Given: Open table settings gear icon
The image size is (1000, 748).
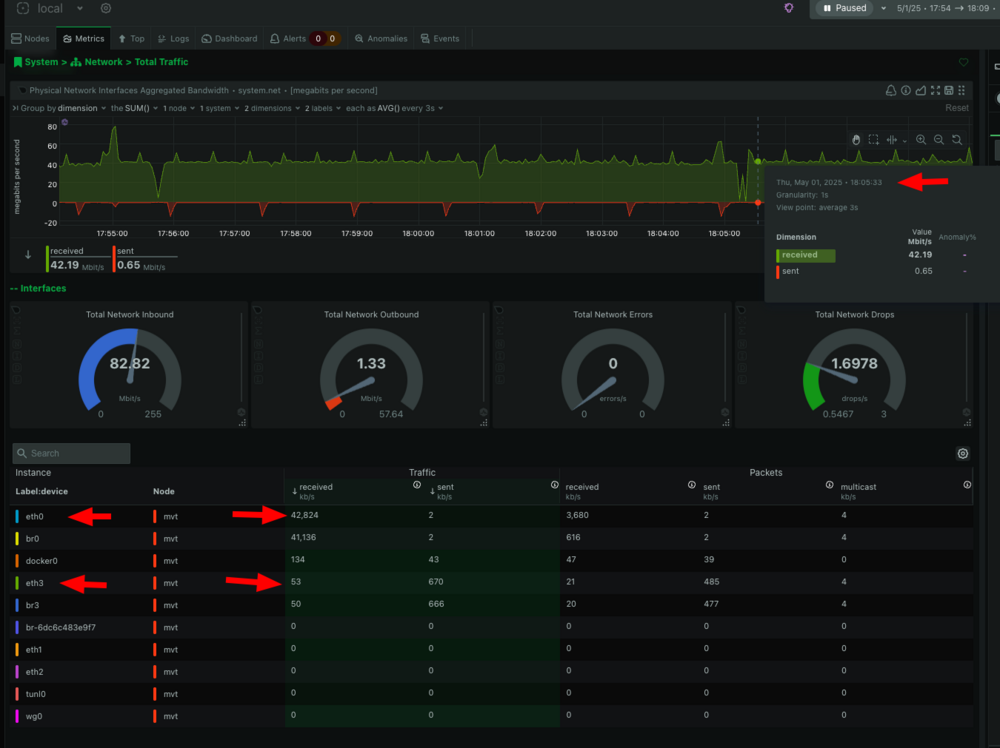Looking at the screenshot, I should tap(963, 453).
